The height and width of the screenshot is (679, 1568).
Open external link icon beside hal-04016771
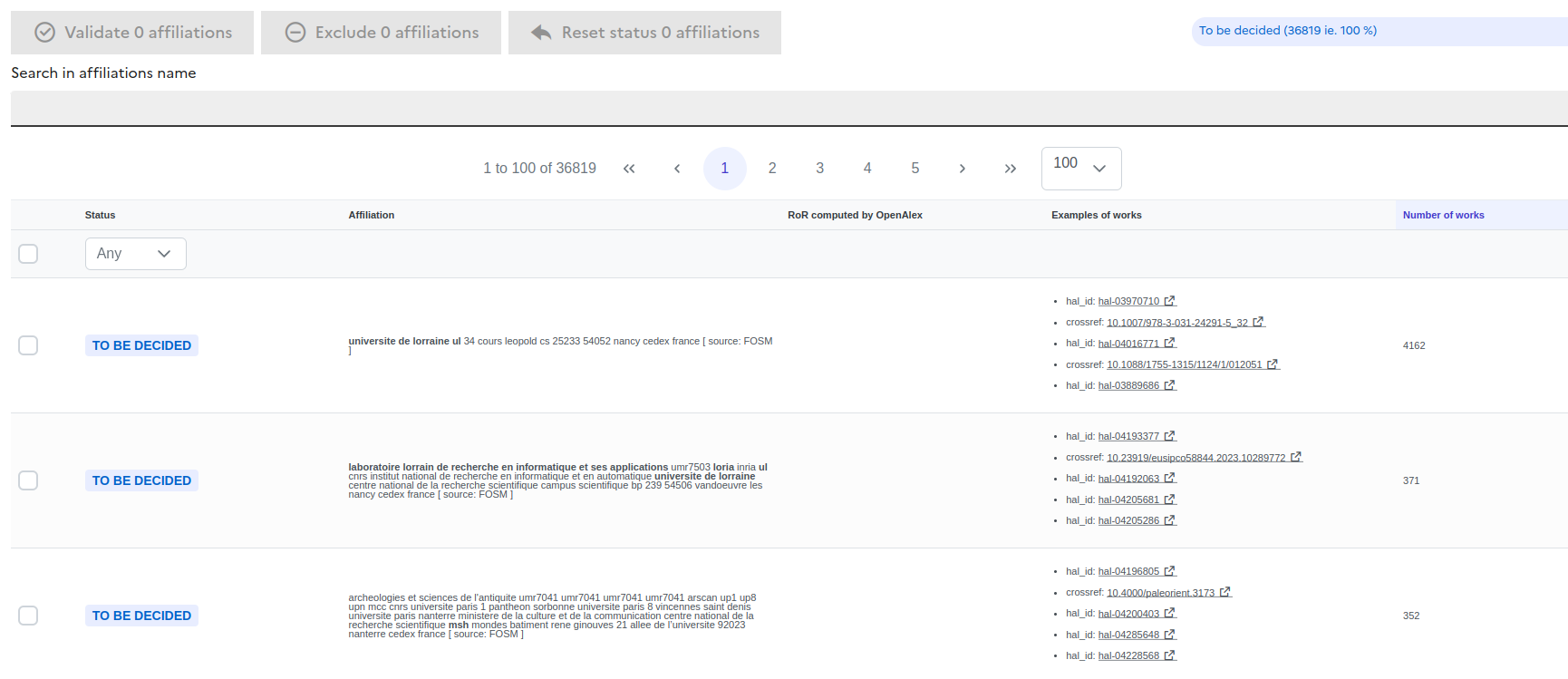pyautogui.click(x=1169, y=344)
